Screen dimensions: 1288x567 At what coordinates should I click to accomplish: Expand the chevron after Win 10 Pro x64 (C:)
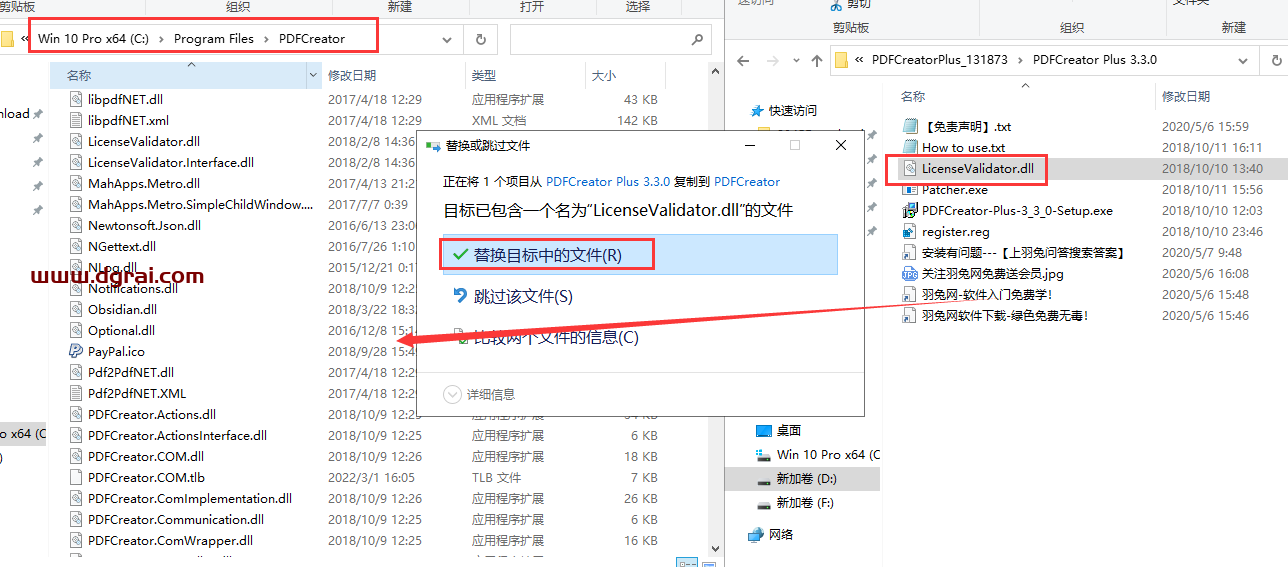(x=161, y=39)
